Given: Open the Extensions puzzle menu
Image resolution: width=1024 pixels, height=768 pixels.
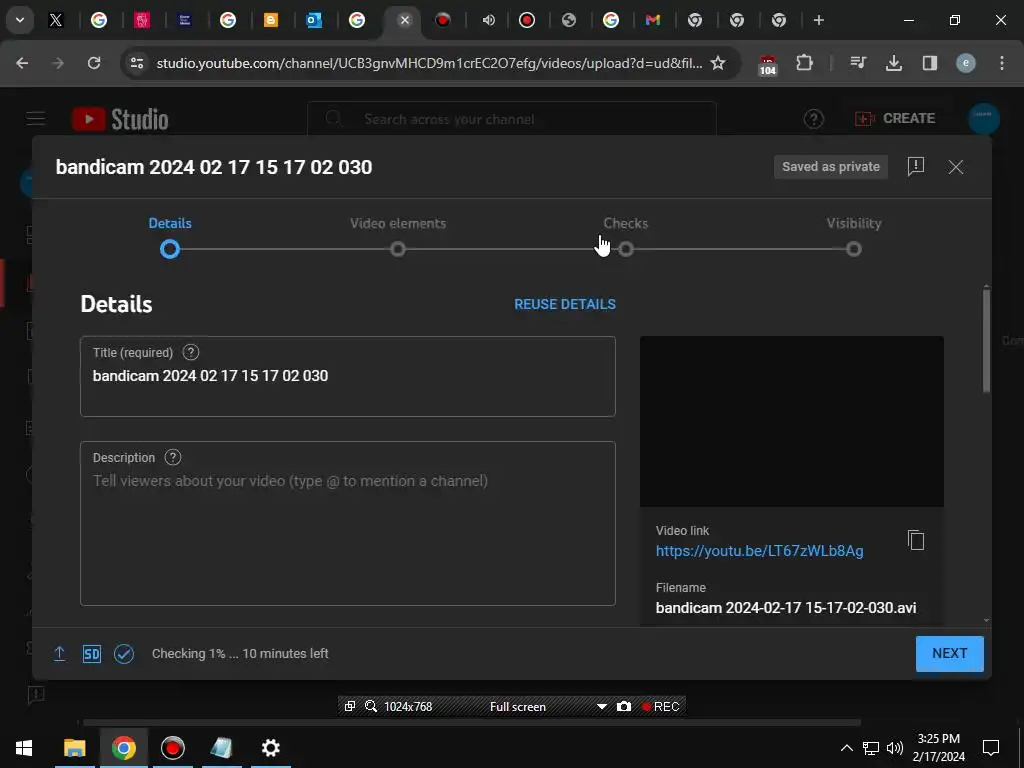Looking at the screenshot, I should [805, 63].
